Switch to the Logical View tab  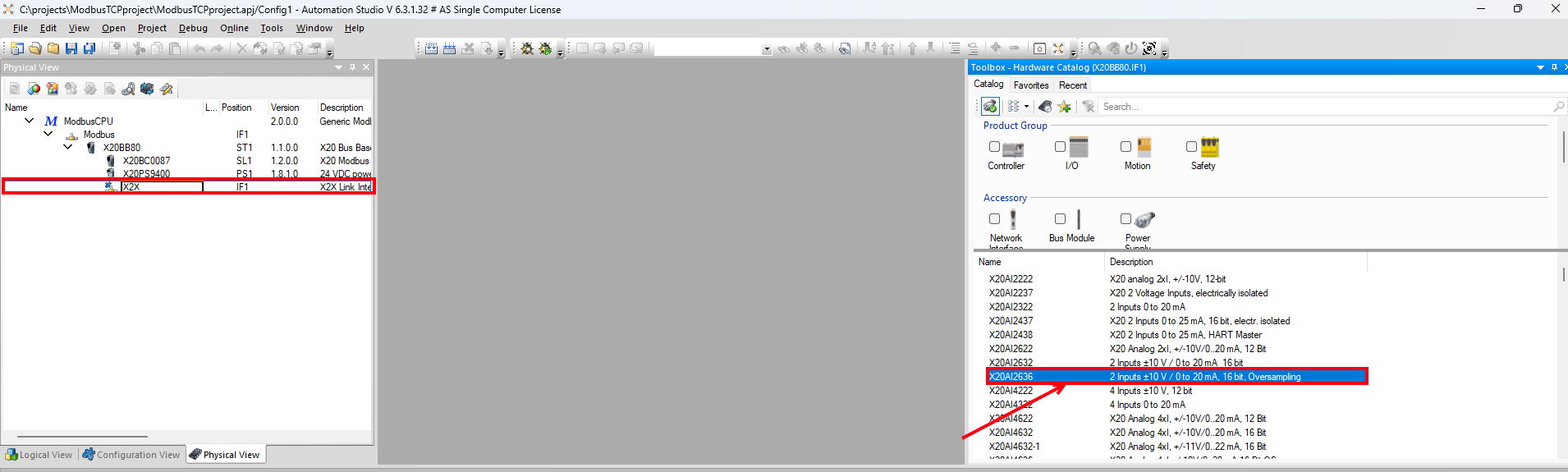(39, 455)
